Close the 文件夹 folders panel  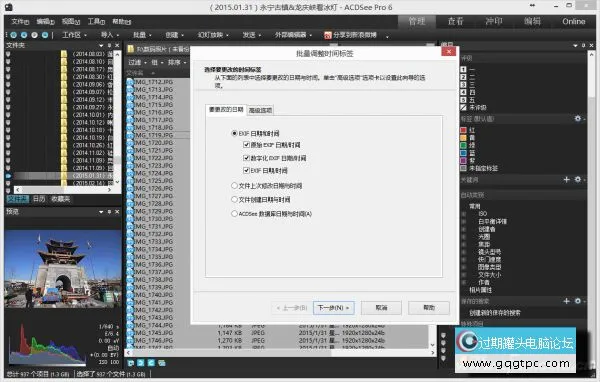[x=117, y=45]
